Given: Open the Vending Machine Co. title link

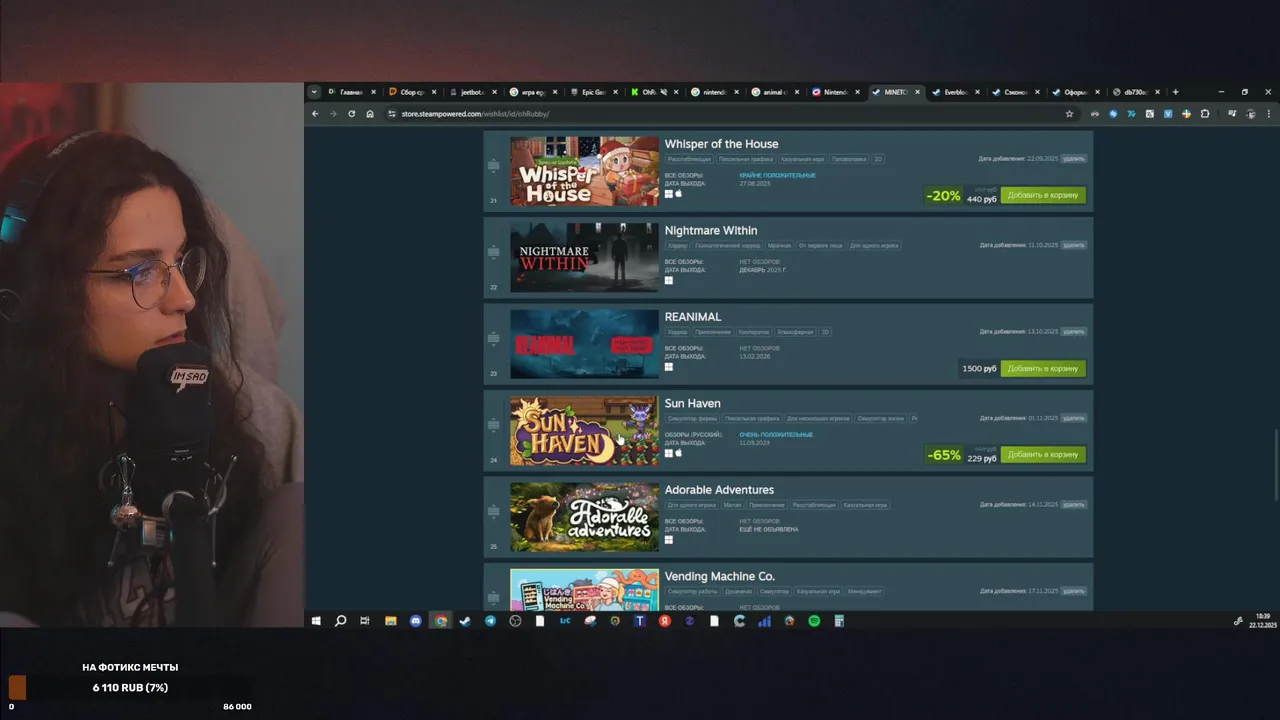Looking at the screenshot, I should click(719, 577).
